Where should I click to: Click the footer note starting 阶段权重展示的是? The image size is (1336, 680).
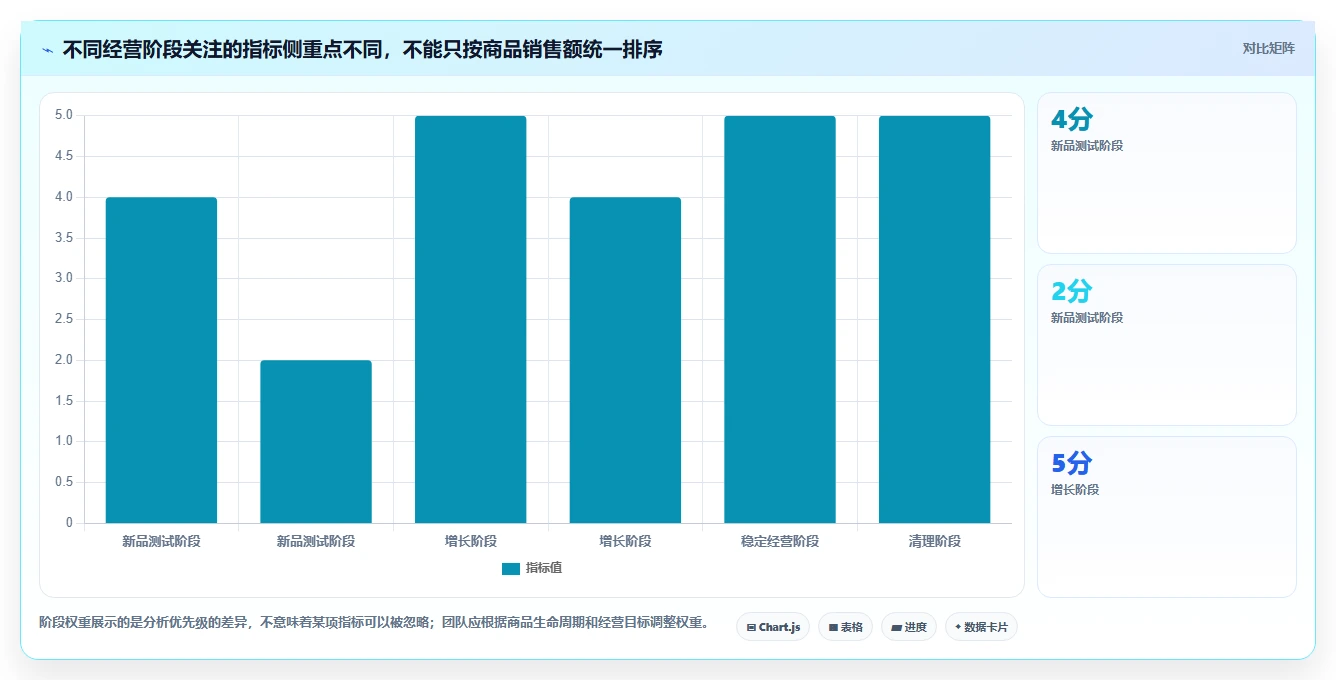[374, 622]
